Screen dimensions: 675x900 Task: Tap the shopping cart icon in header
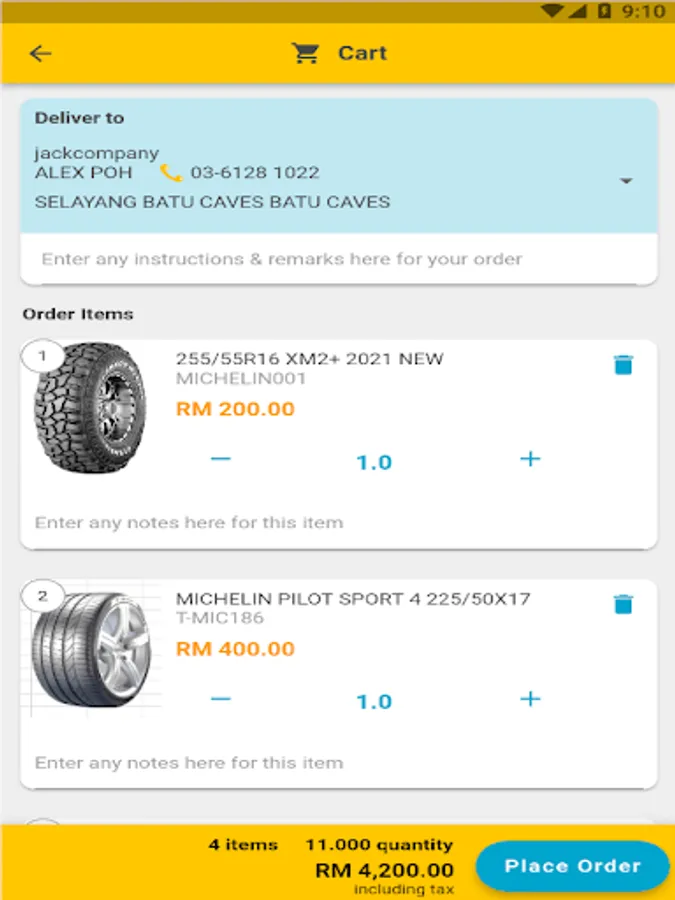click(305, 53)
